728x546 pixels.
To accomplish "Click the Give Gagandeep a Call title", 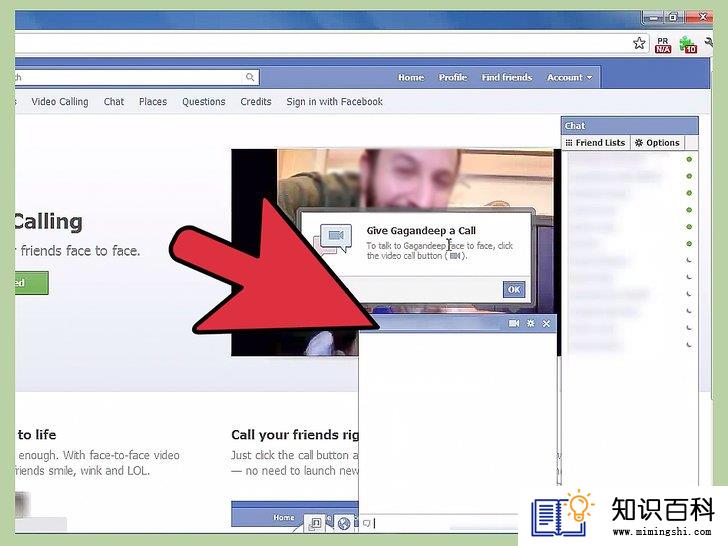I will pyautogui.click(x=421, y=231).
